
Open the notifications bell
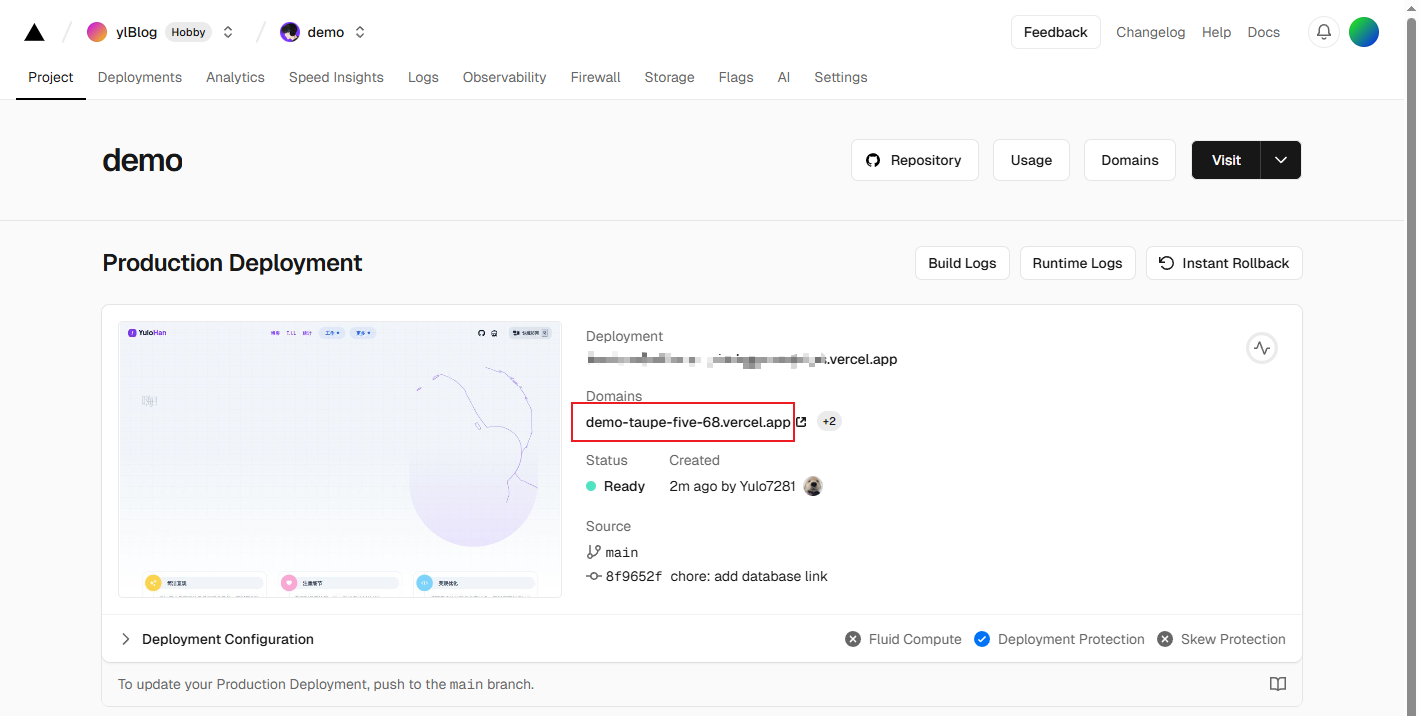(1323, 32)
